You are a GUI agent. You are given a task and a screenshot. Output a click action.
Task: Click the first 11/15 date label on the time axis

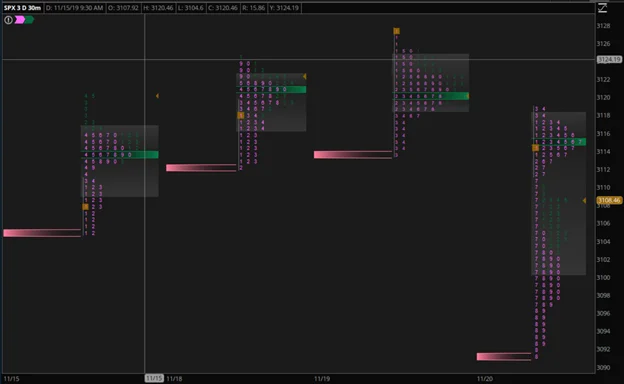click(11, 378)
